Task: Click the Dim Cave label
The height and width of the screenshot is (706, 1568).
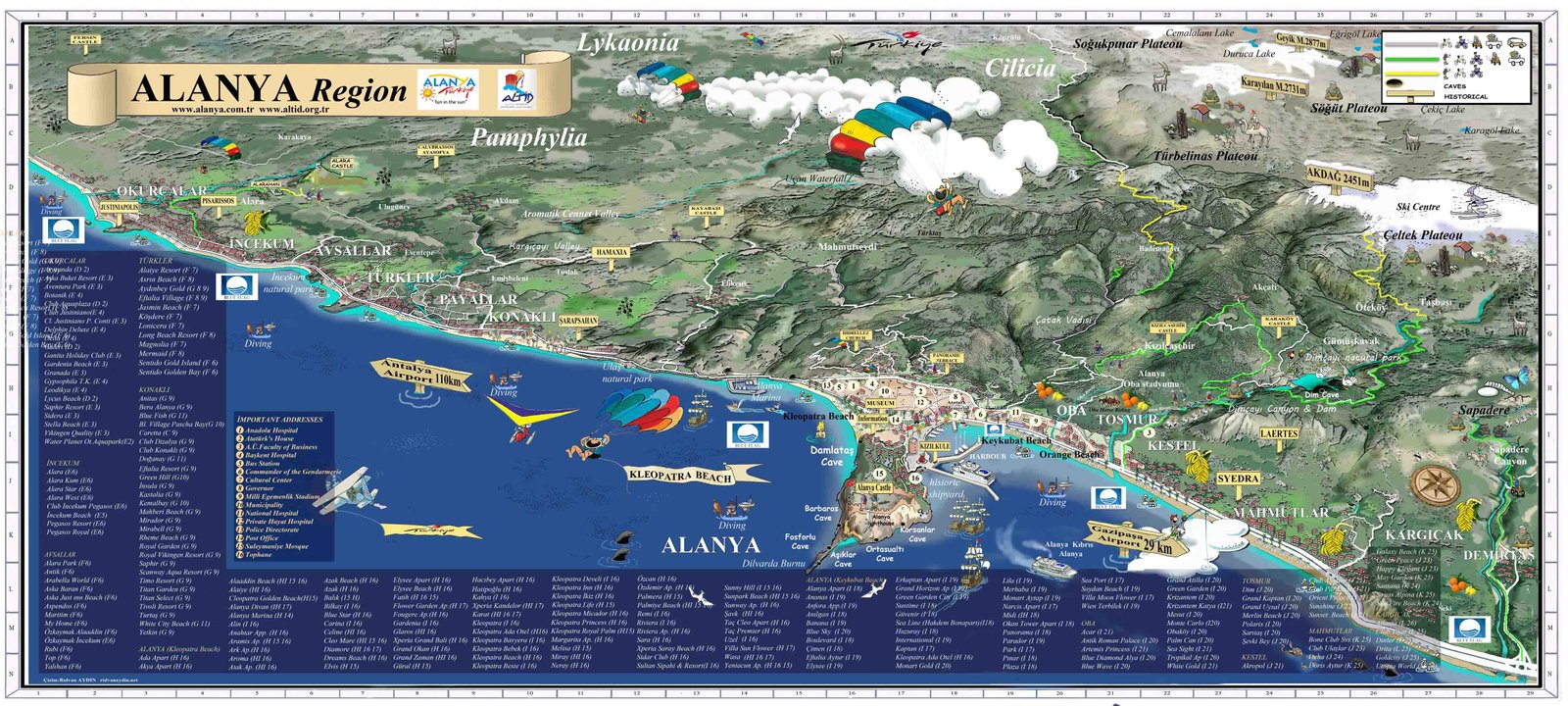Action: pos(1322,395)
